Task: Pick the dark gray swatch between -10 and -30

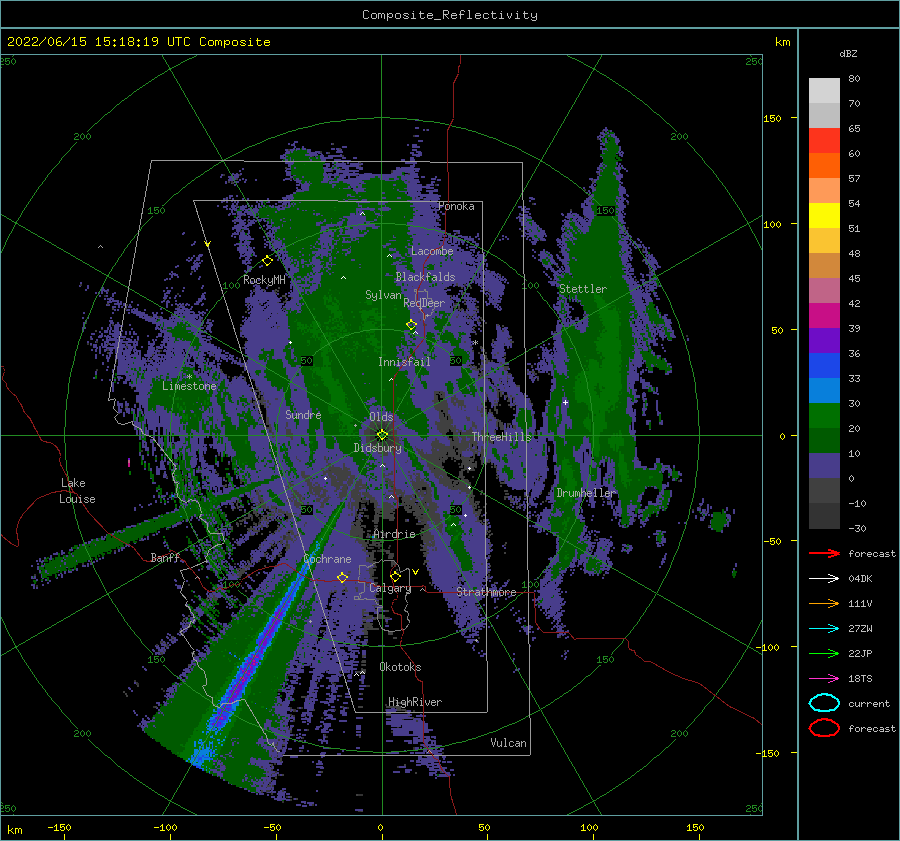Action: (x=824, y=516)
